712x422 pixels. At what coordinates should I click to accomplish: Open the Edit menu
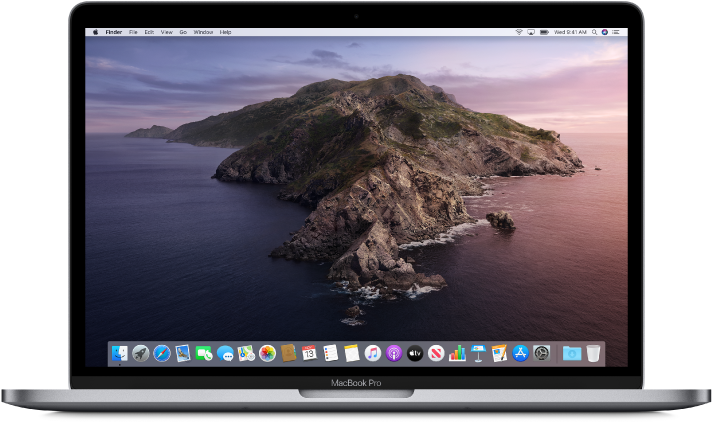[x=149, y=32]
